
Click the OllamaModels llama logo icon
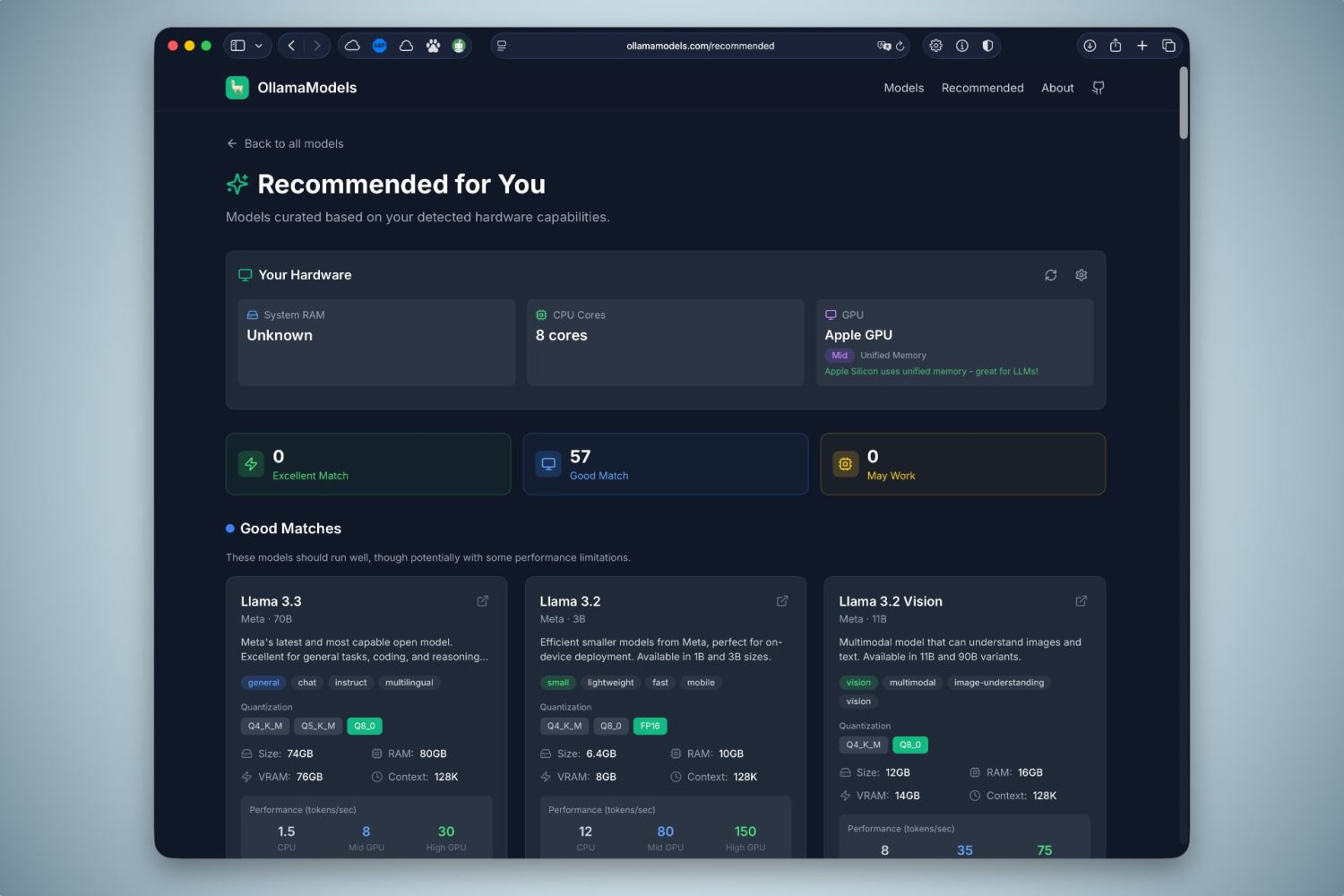pos(237,87)
